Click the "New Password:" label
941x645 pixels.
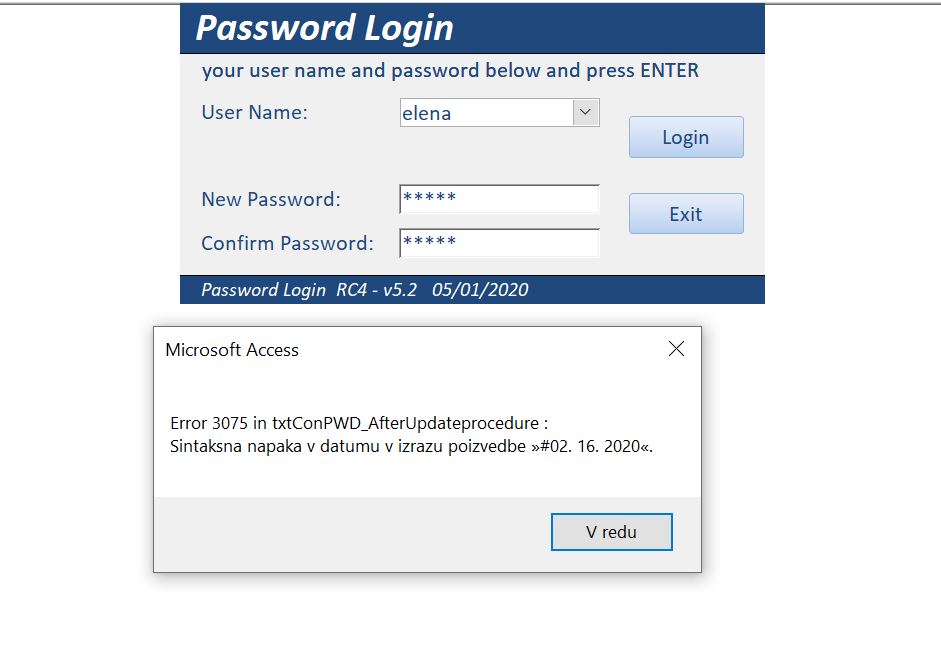[x=271, y=199]
